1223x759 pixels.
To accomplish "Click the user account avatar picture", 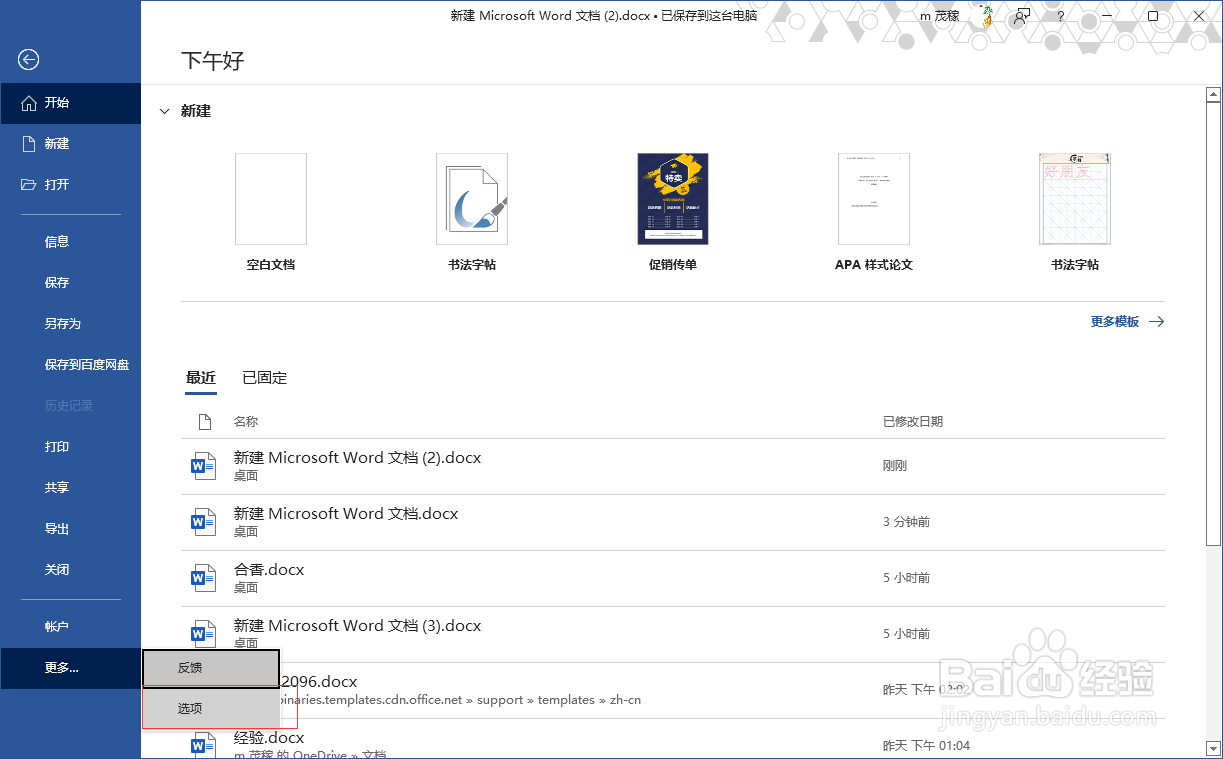I will (x=987, y=16).
